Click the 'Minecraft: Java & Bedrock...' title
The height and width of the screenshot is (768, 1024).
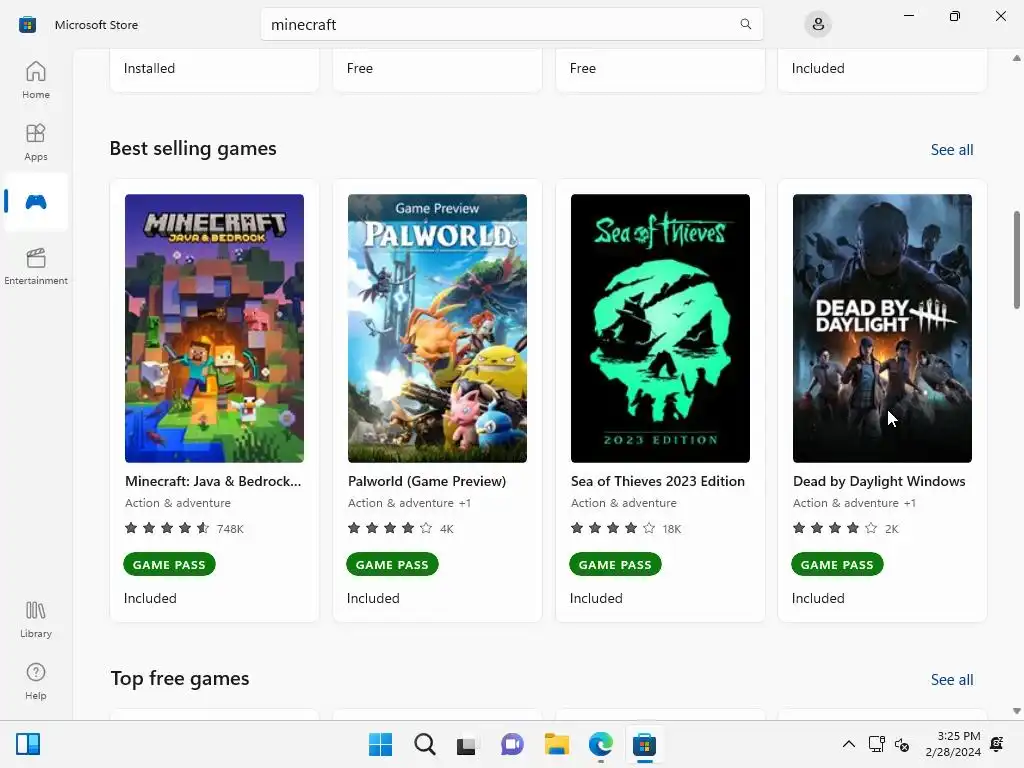coord(213,481)
